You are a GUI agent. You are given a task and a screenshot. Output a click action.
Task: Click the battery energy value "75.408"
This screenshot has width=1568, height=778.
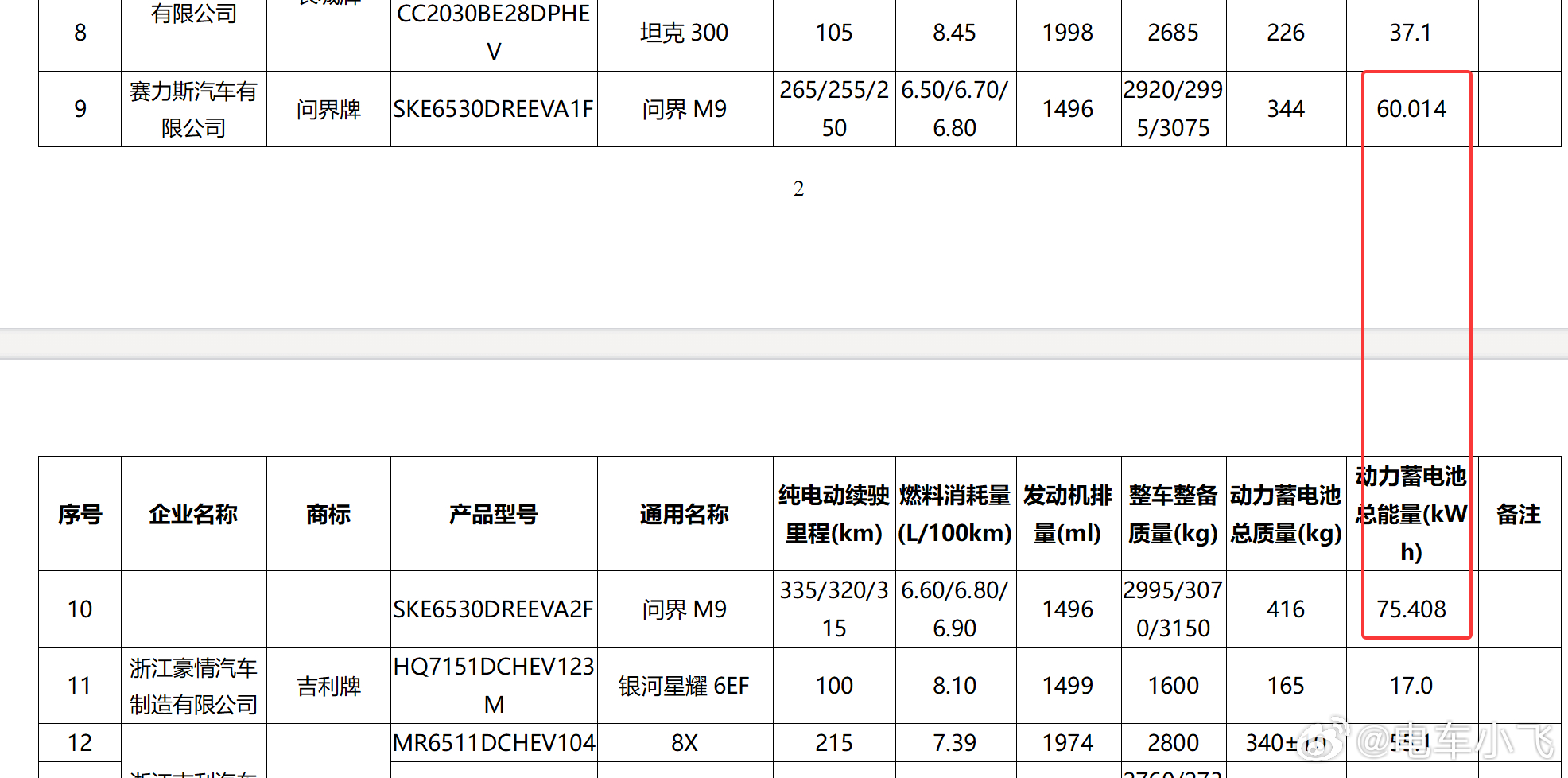point(1411,609)
